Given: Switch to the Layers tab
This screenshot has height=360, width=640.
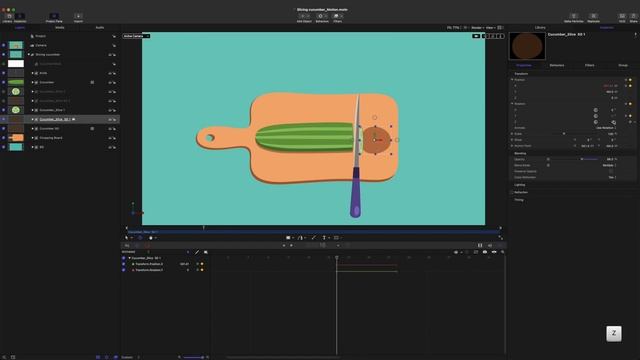Looking at the screenshot, I should 20,28.
